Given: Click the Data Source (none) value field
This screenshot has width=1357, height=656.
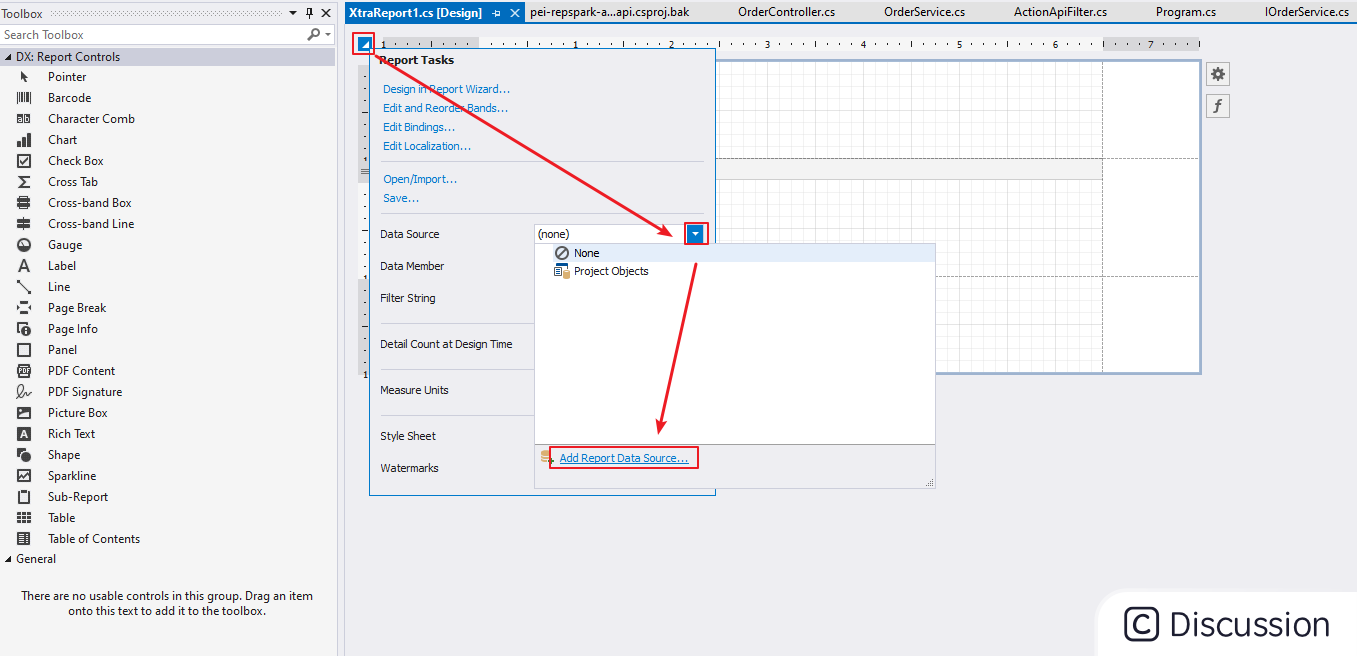Looking at the screenshot, I should click(x=611, y=234).
